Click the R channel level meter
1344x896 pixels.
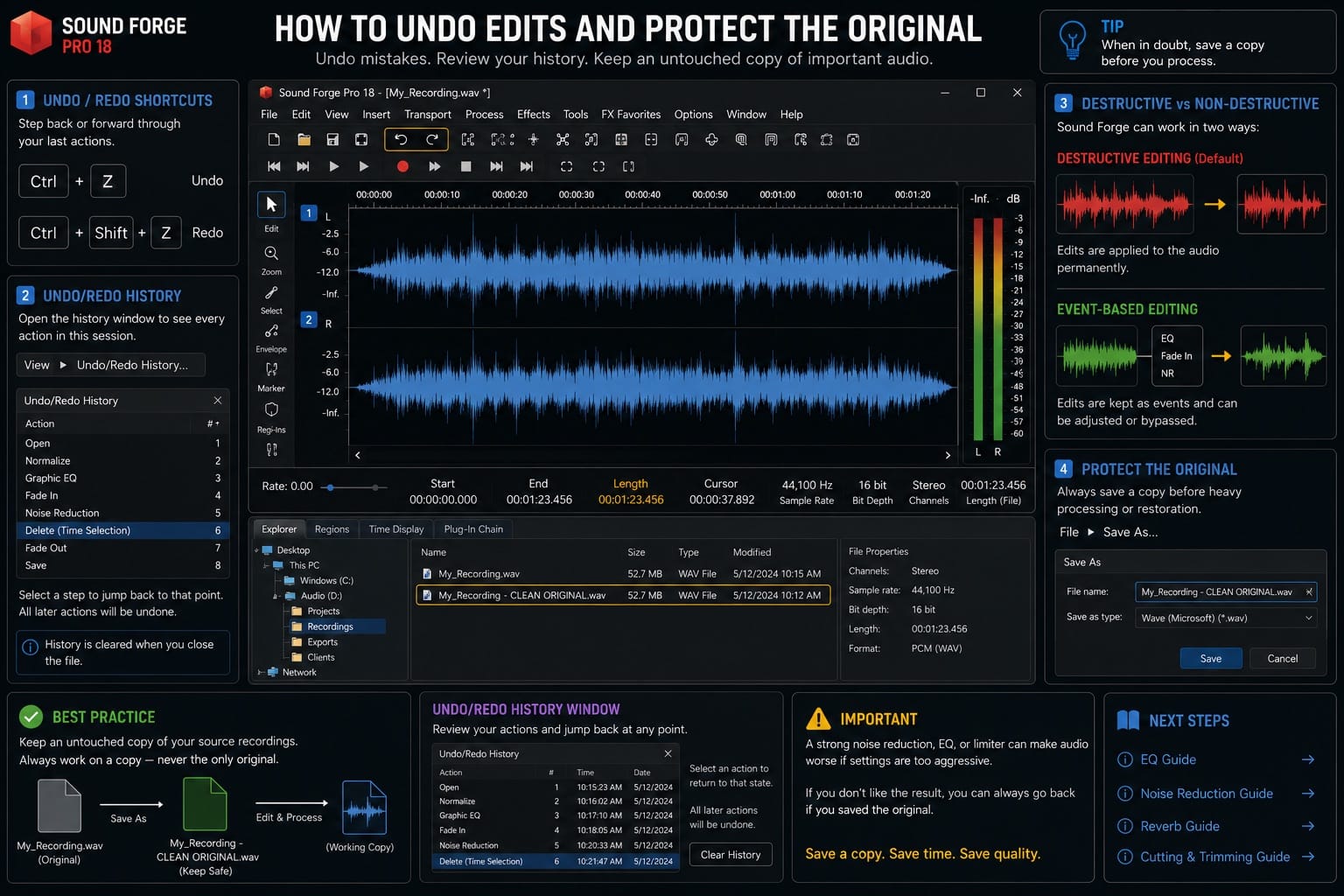[997, 329]
